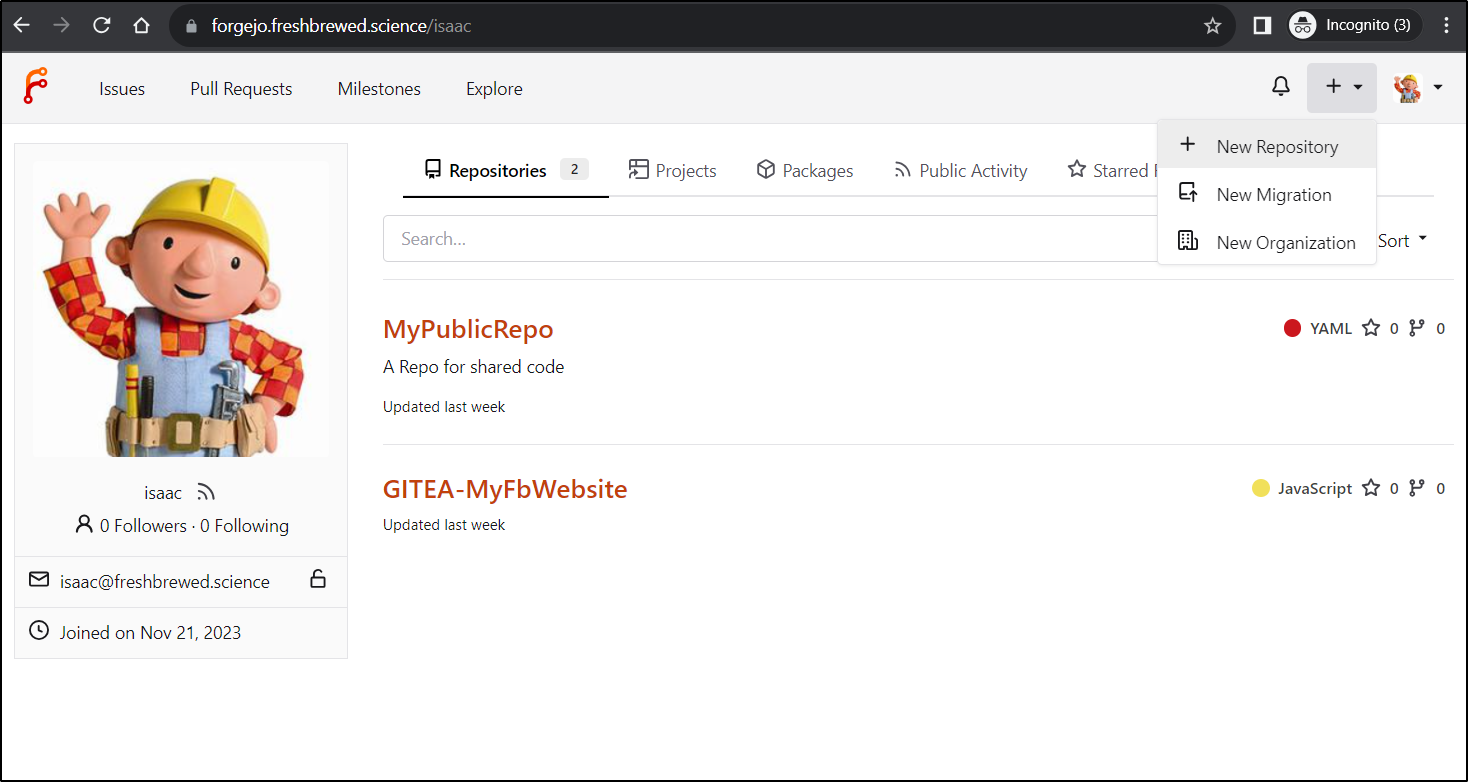The width and height of the screenshot is (1468, 782).
Task: Select New Organization from the menu
Action: tap(1267, 242)
